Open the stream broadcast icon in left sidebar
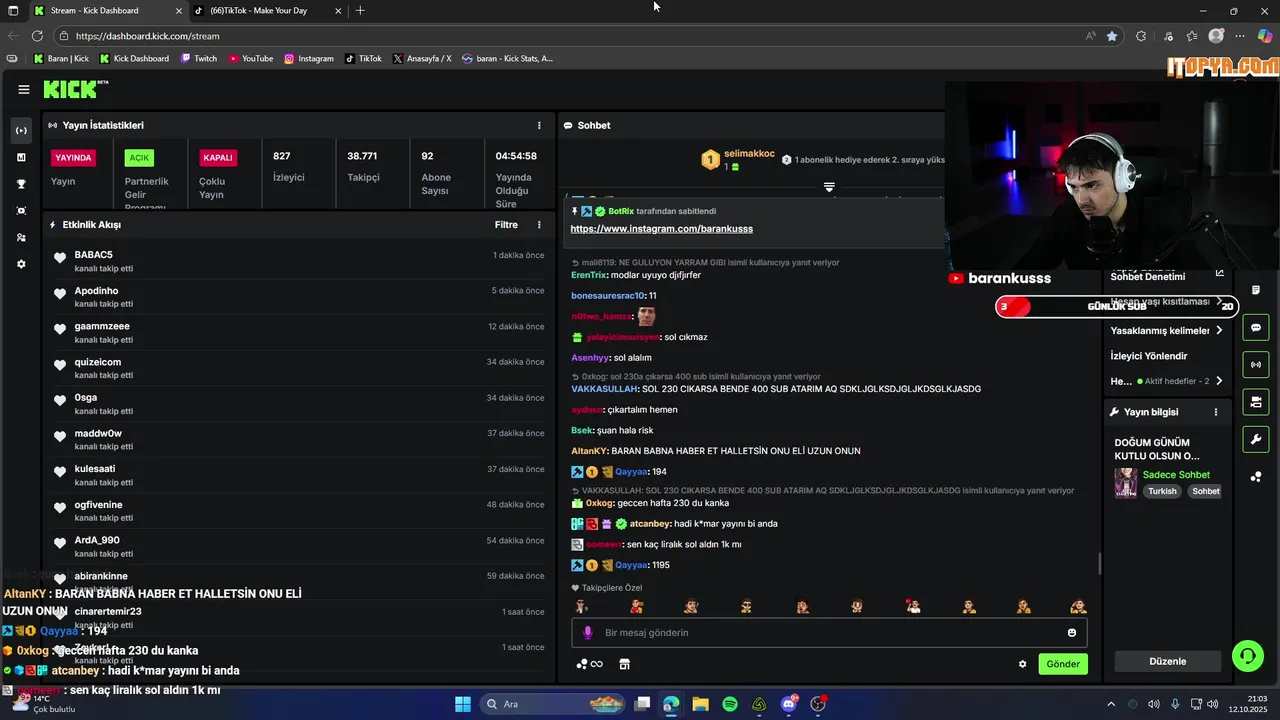Screen dimensions: 1280x720 21,130
